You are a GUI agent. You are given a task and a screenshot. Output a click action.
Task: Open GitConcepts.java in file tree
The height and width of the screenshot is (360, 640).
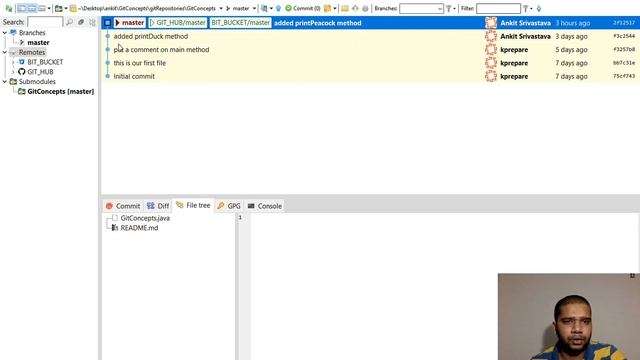(145, 218)
